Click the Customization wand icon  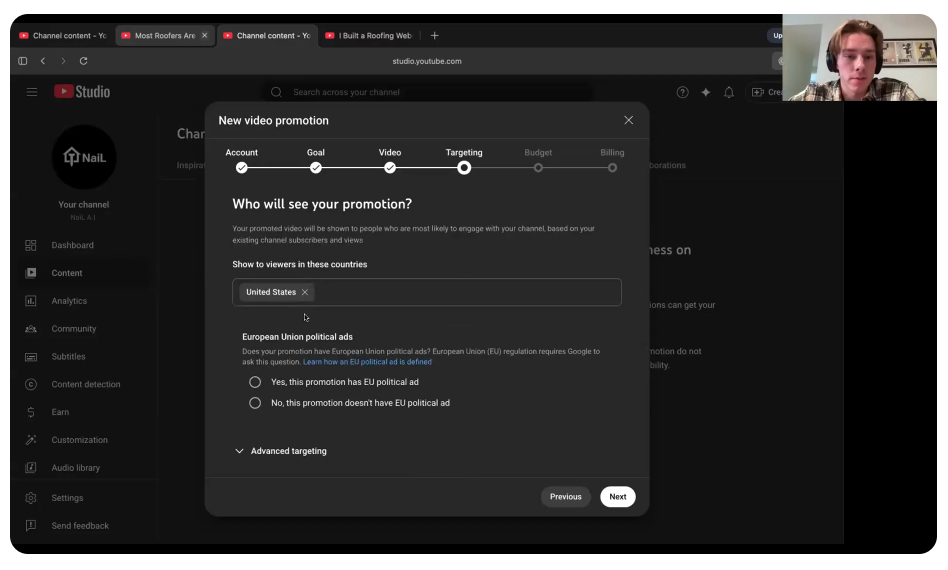31,440
